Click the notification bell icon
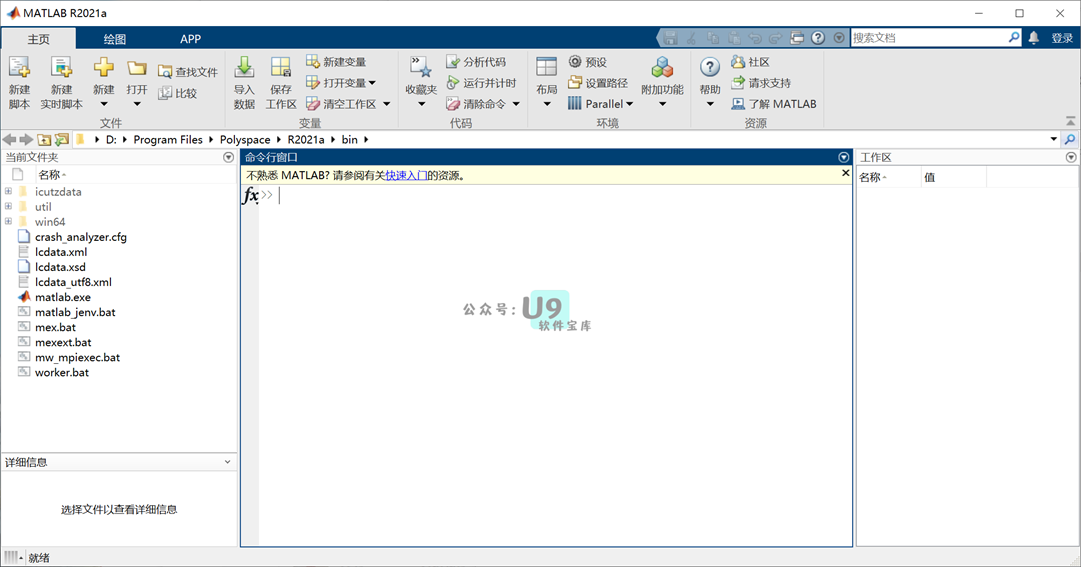Viewport: 1081px width, 567px height. point(1033,38)
